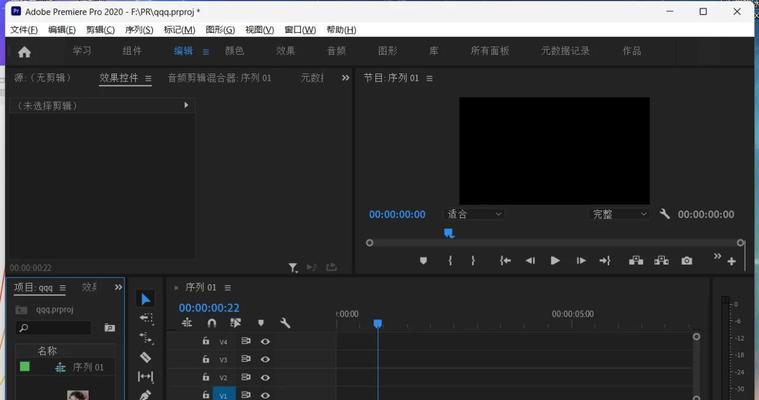Expand the 未选择剪辑 arrow
This screenshot has width=759, height=400.
tap(186, 105)
